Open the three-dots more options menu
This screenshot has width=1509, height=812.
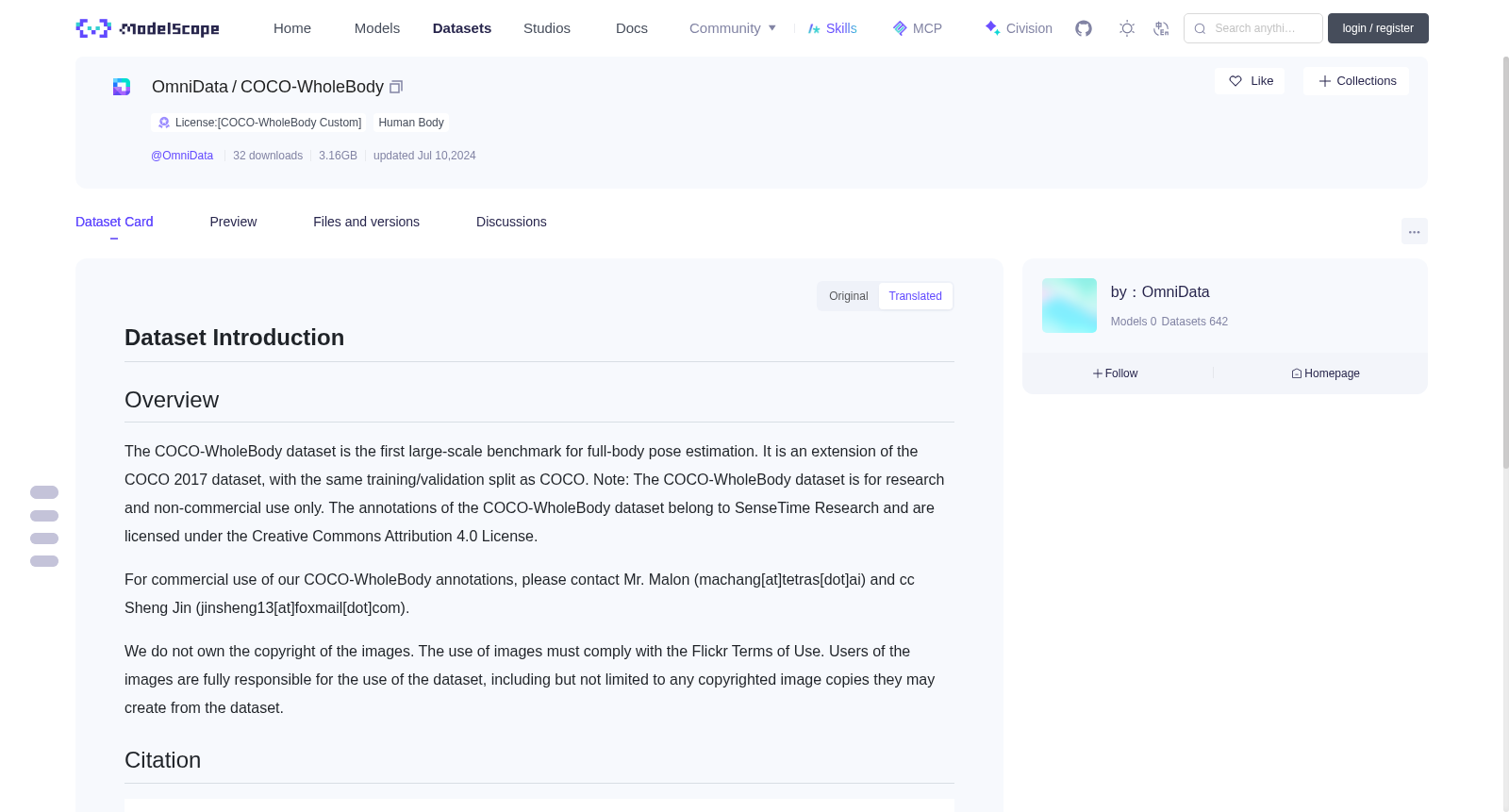pyautogui.click(x=1414, y=231)
